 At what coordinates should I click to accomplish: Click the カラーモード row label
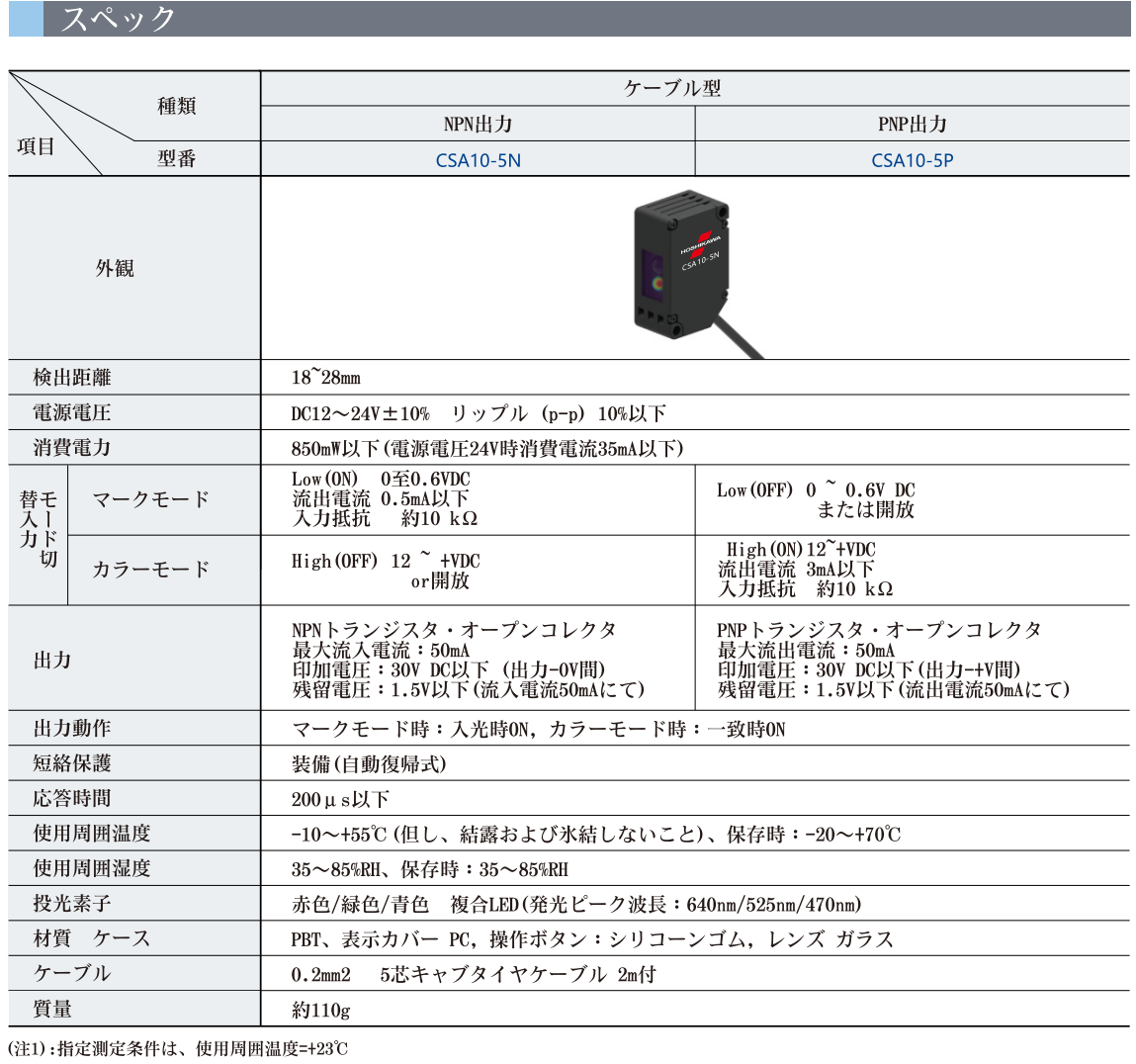[151, 570]
